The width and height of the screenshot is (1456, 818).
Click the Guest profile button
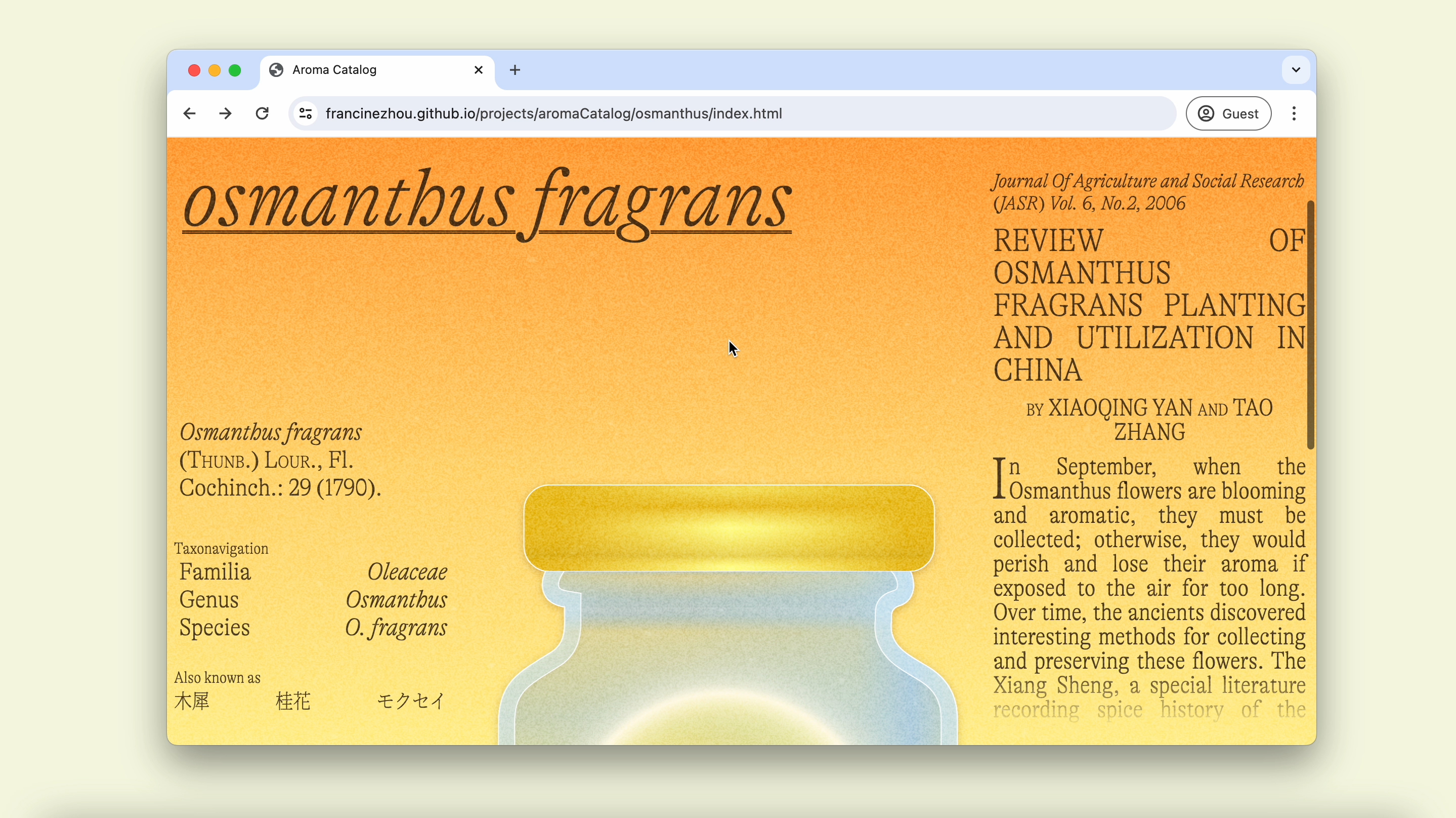click(1228, 114)
